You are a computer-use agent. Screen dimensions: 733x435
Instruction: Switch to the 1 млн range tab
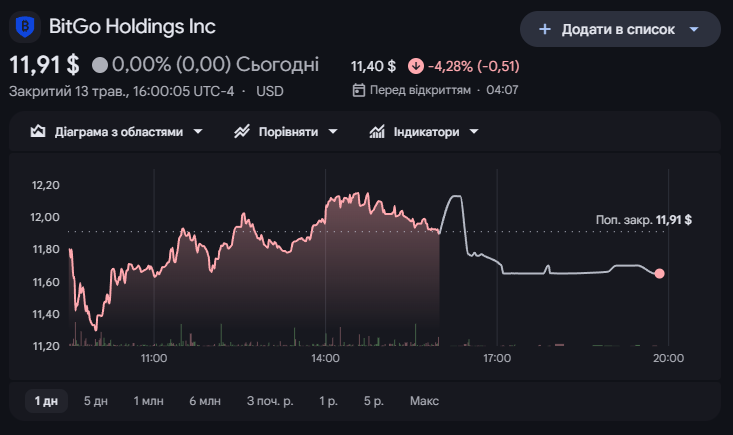pyautogui.click(x=149, y=401)
